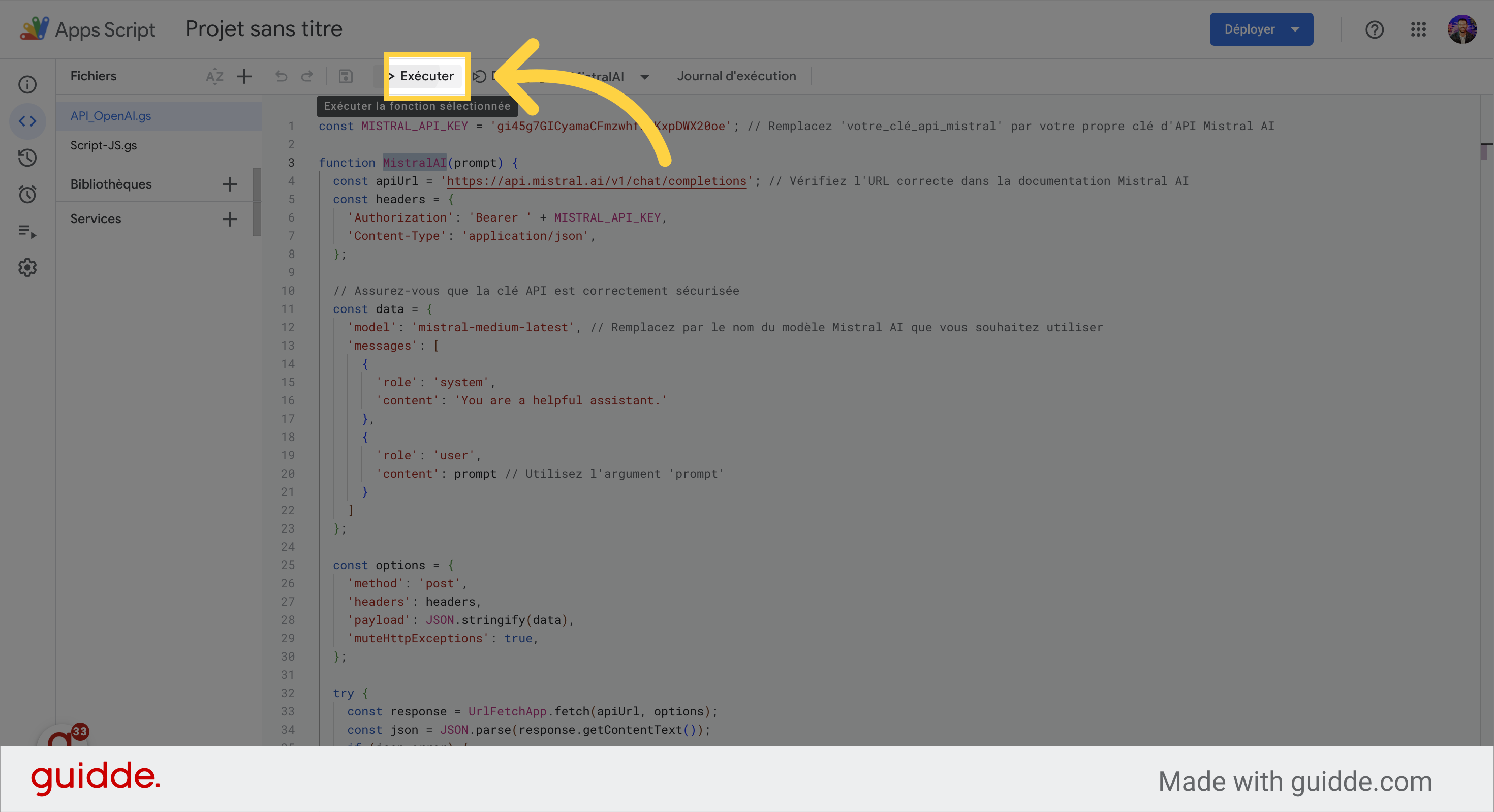Screen dimensions: 1494x812
Task: Add a new file with plus icon
Action: tap(244, 76)
